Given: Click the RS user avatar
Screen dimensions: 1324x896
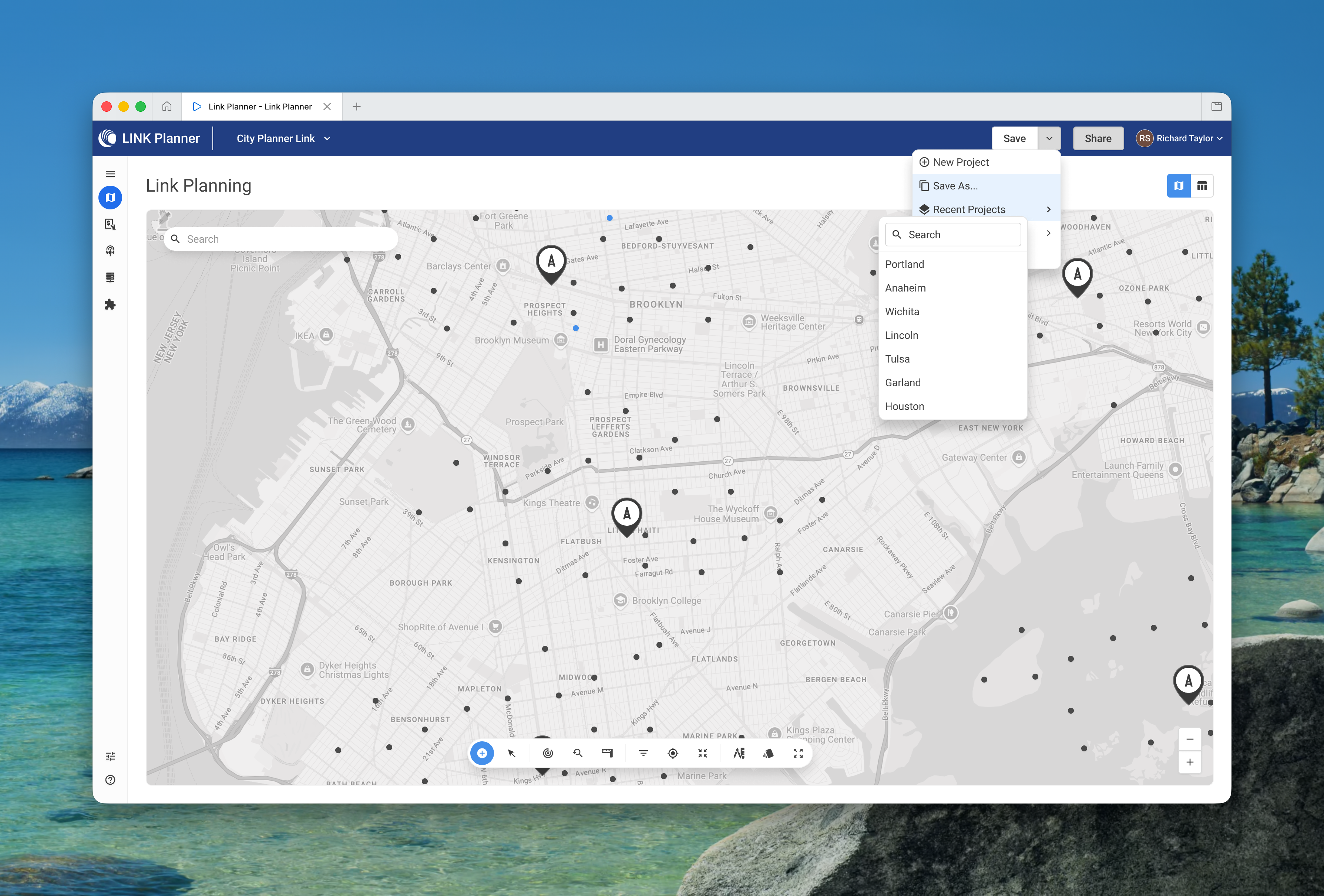Looking at the screenshot, I should pyautogui.click(x=1145, y=138).
